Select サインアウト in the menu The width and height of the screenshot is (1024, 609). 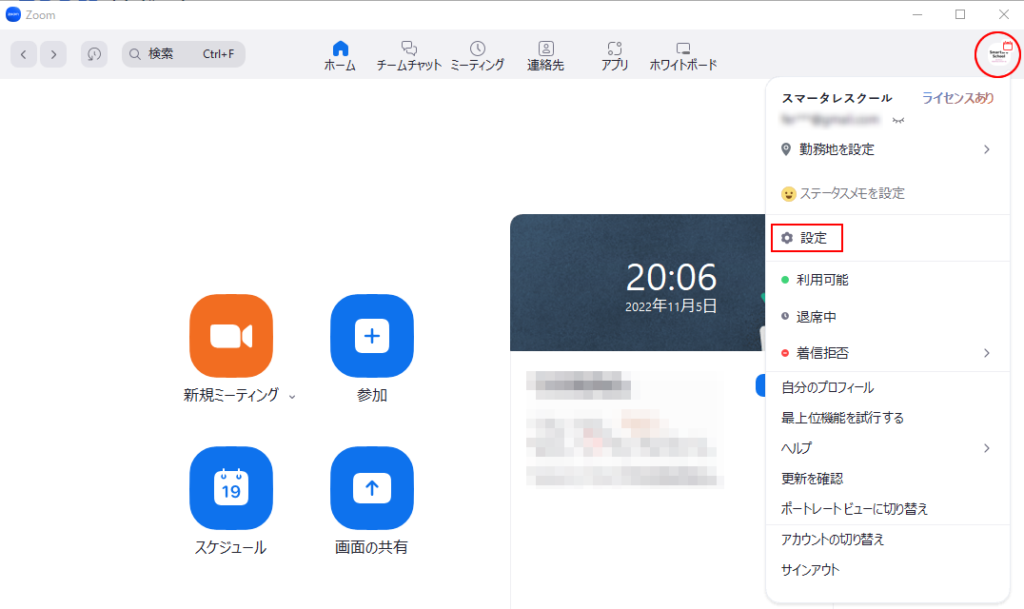[810, 570]
